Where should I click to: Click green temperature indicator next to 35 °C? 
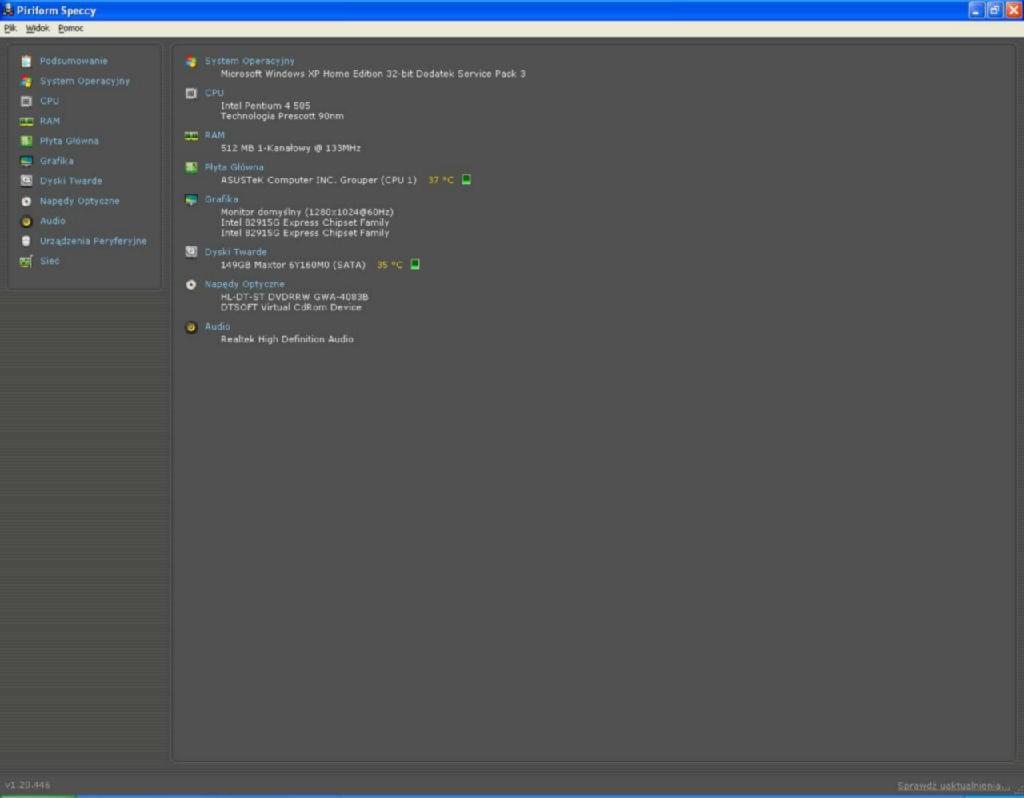point(415,264)
